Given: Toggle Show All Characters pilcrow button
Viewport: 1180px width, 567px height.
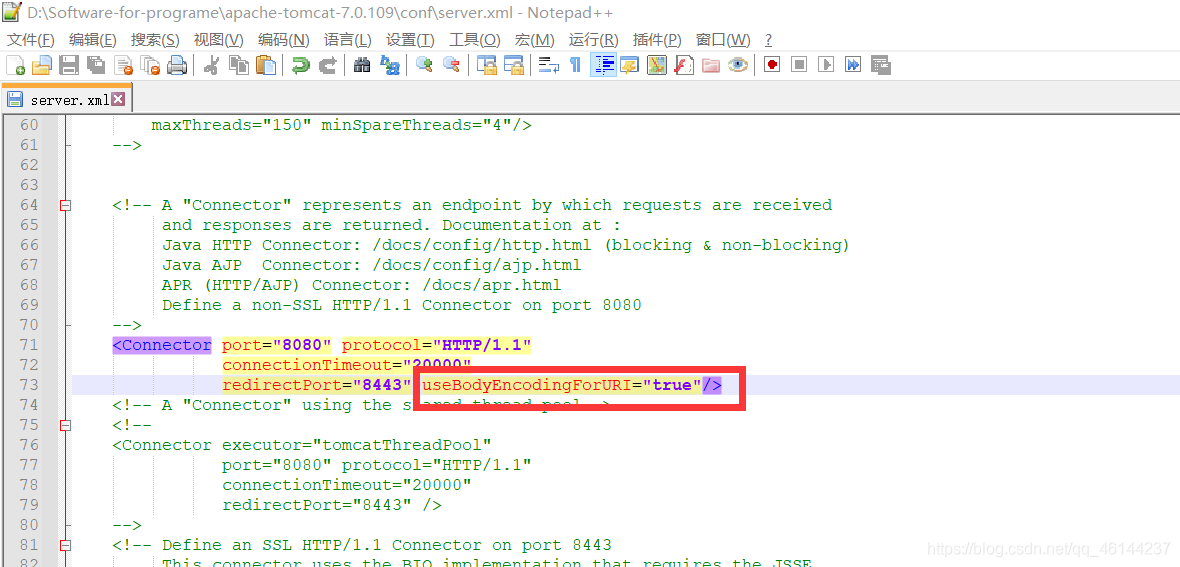Looking at the screenshot, I should pos(575,65).
